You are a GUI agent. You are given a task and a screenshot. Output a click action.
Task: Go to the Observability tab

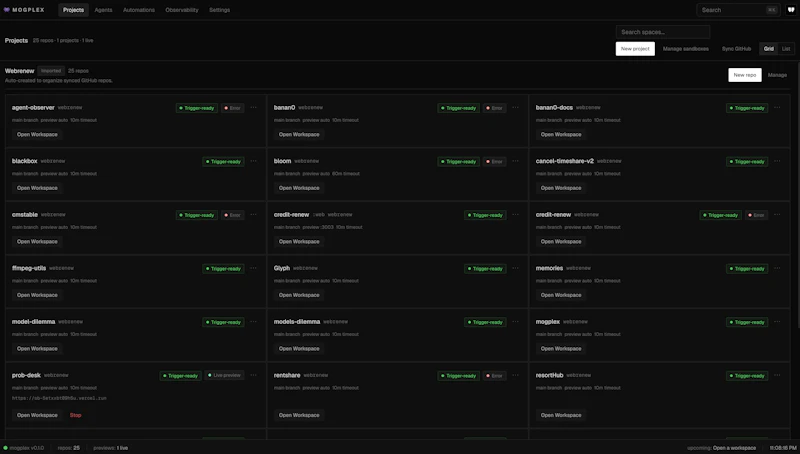(x=182, y=10)
